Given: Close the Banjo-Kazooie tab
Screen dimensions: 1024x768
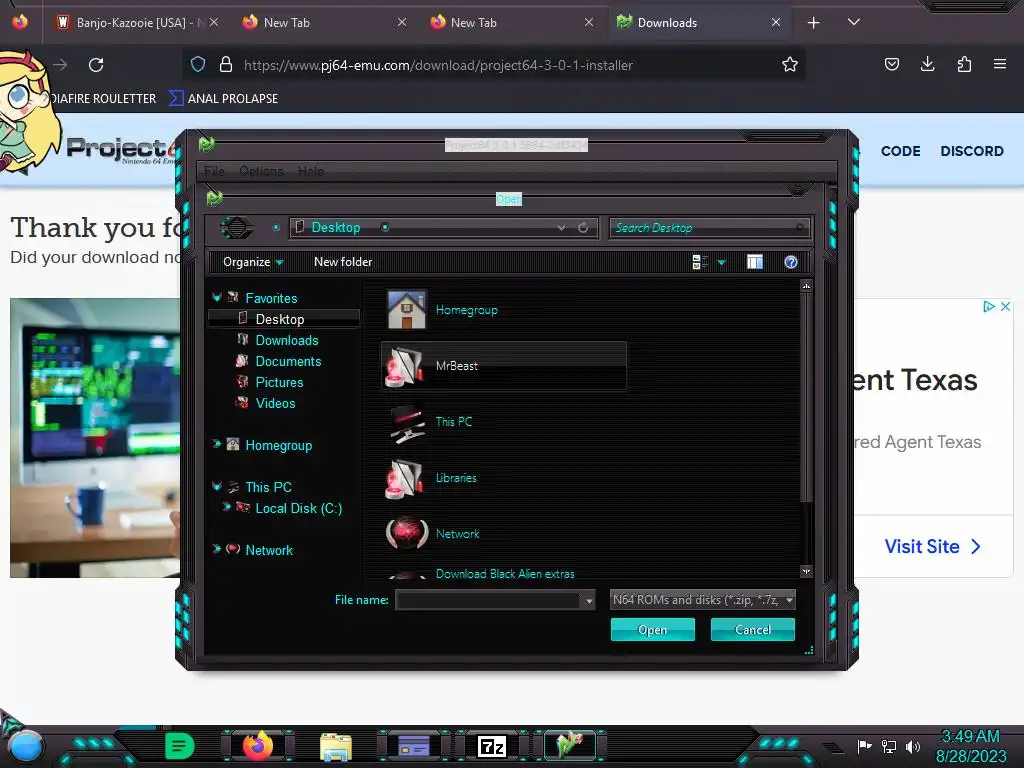Looking at the screenshot, I should pos(214,23).
